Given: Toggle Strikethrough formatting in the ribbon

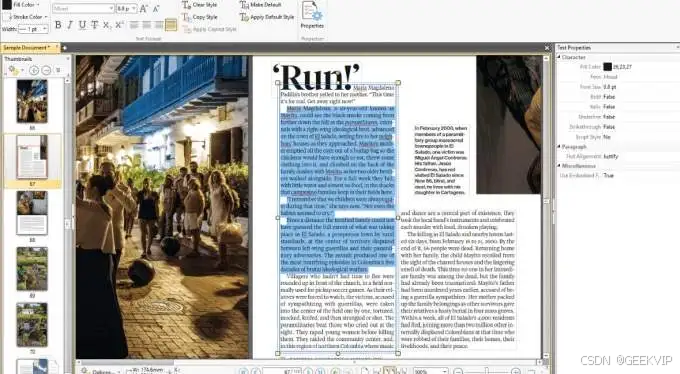Looking at the screenshot, I should click(x=94, y=25).
